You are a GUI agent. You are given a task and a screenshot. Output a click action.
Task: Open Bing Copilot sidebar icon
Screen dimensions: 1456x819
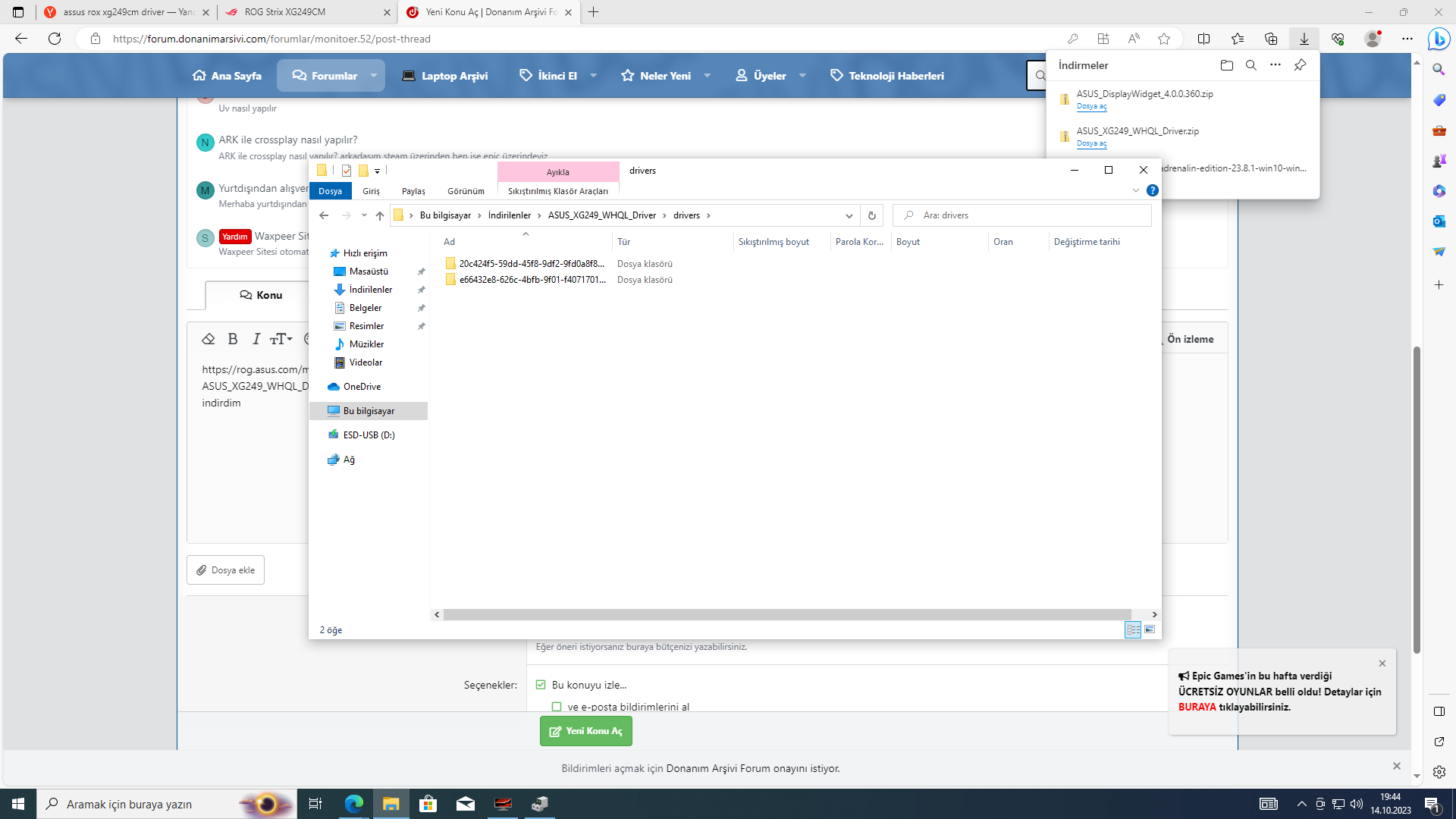(1438, 39)
